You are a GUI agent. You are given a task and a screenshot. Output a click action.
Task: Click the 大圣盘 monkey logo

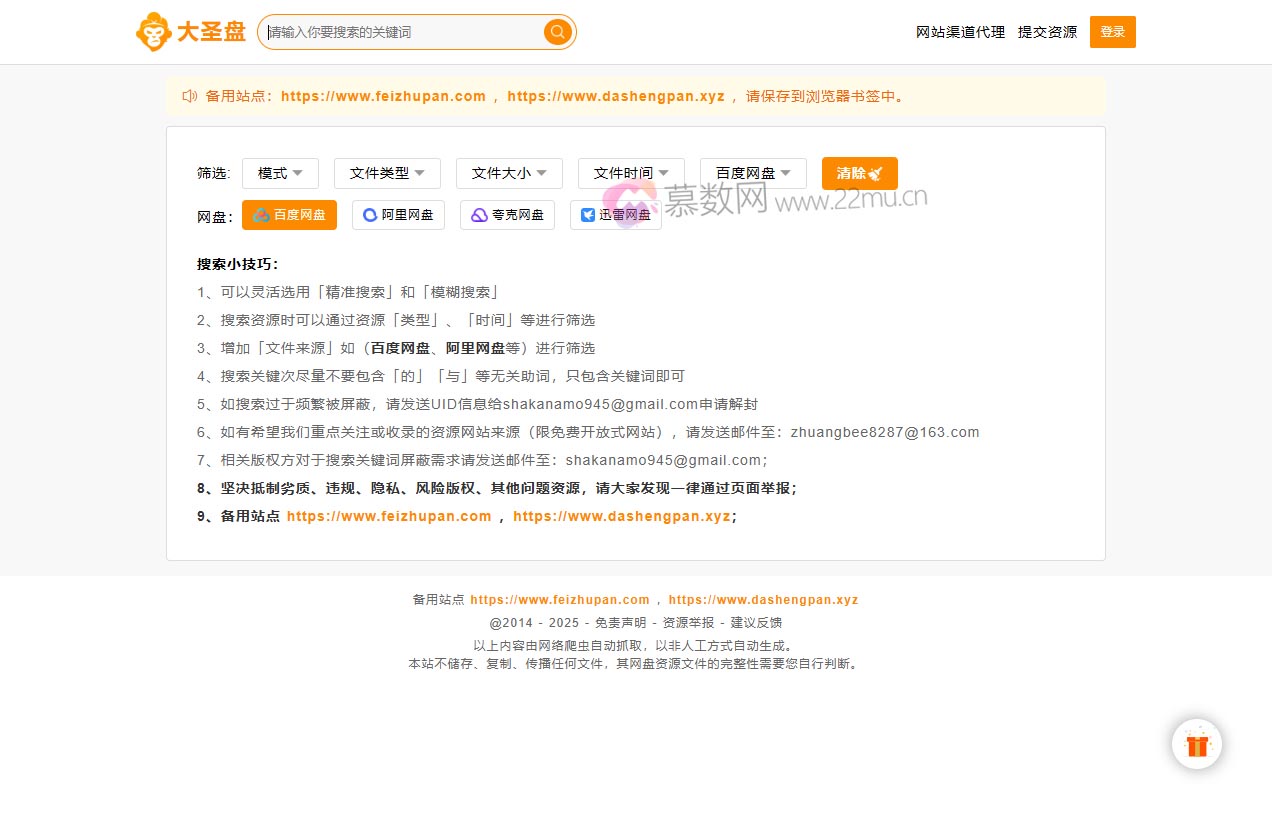153,32
